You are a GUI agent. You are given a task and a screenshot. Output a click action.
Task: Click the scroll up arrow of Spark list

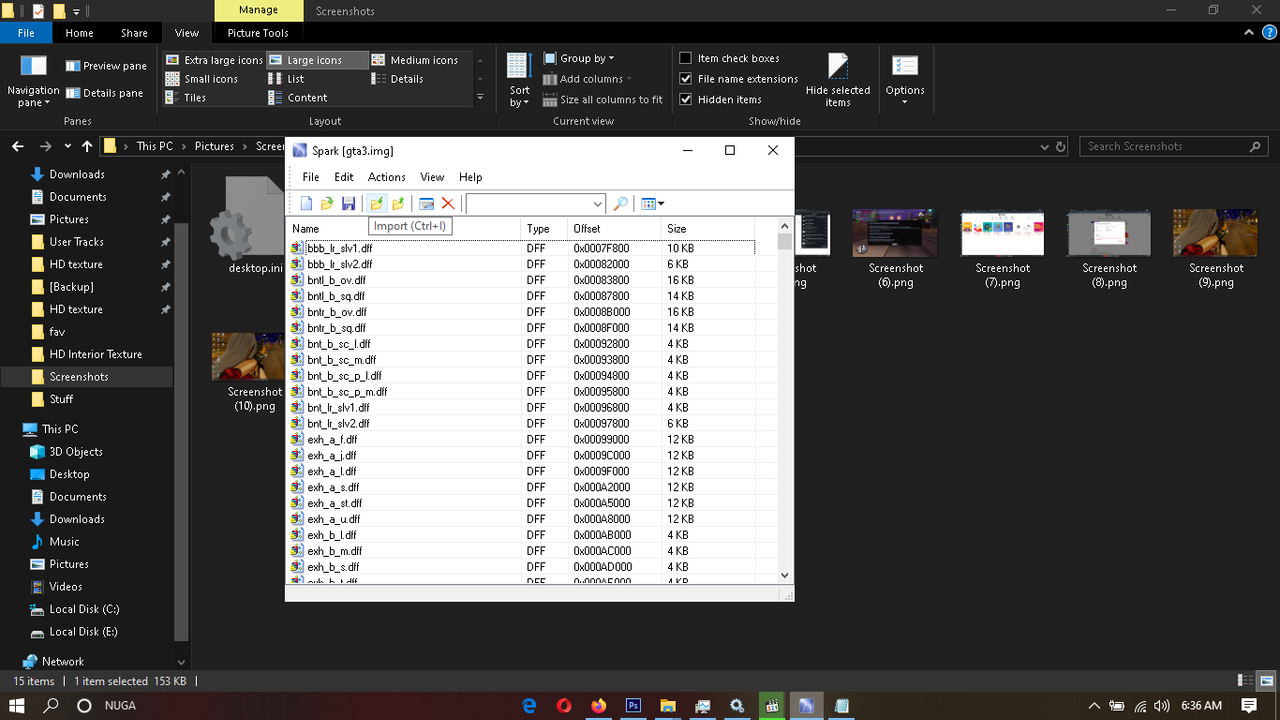point(784,225)
